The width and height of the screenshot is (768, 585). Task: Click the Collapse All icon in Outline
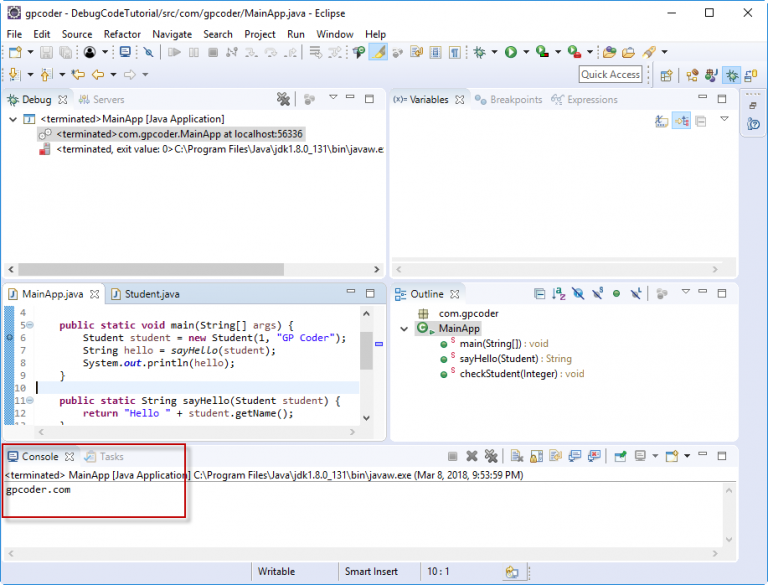(540, 294)
